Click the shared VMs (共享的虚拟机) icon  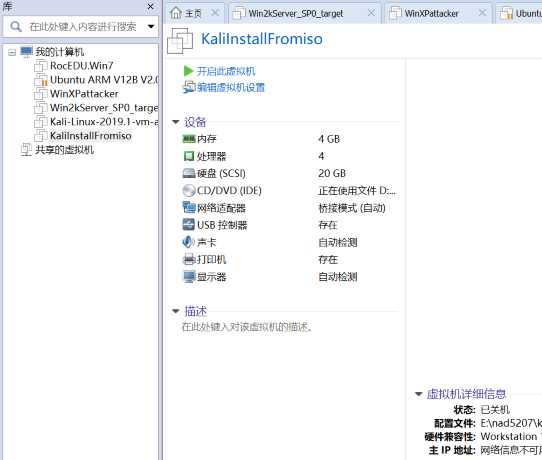click(26, 150)
